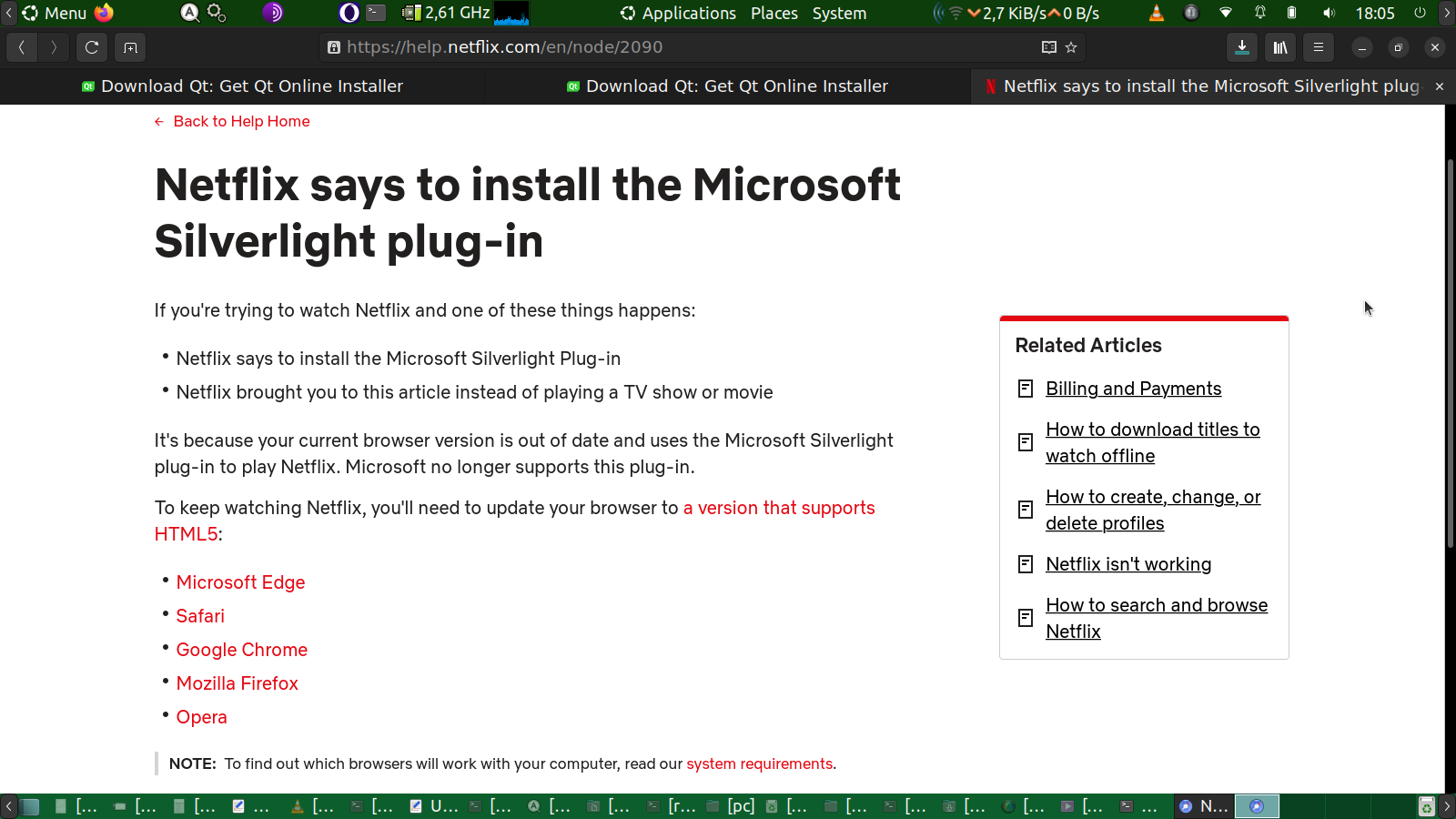Screen dimensions: 1456x819
Task: Launch Tor Browser purple icon in panel
Action: pos(272,13)
